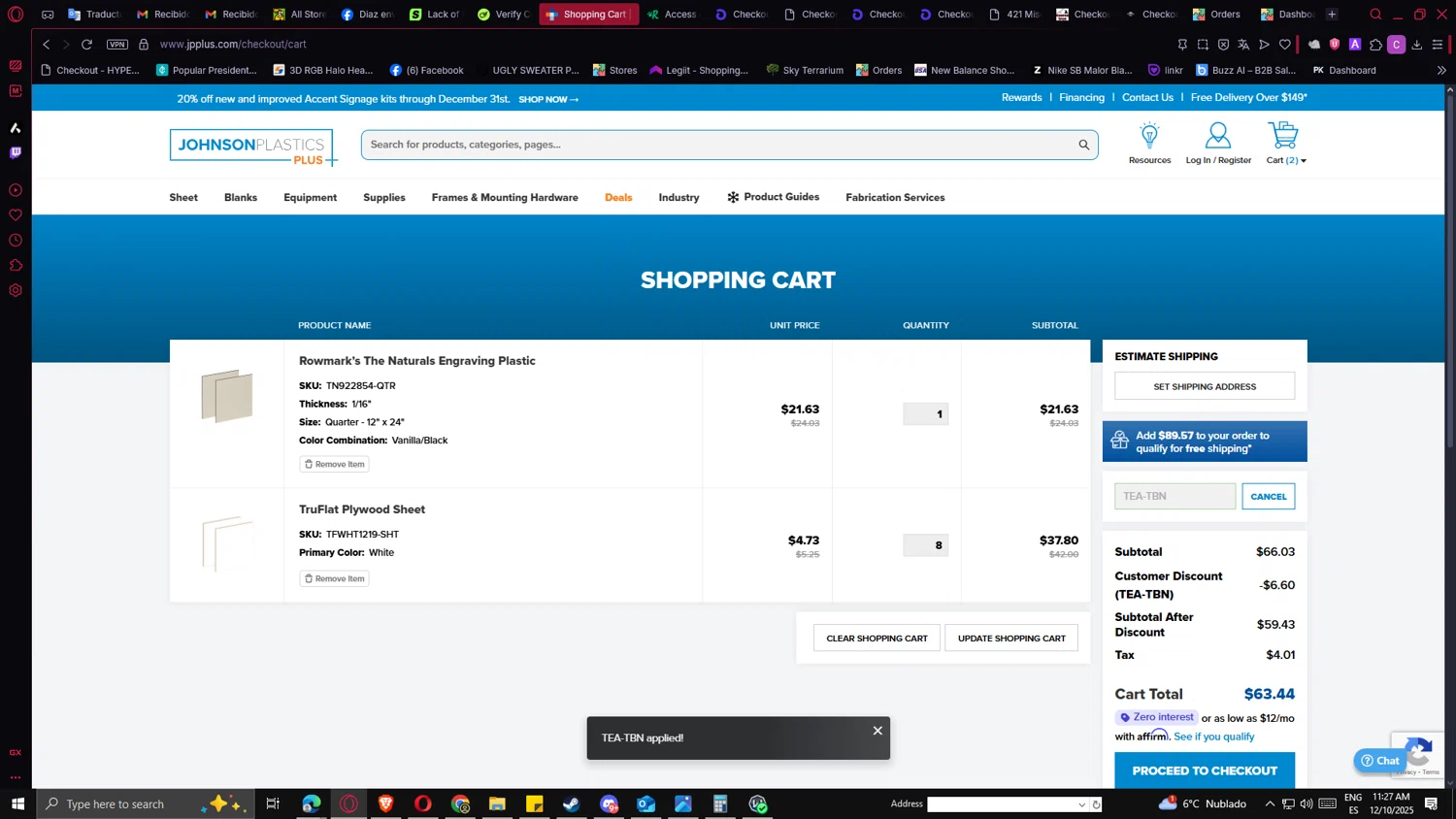Toggle the VPN badge in address bar

117,45
